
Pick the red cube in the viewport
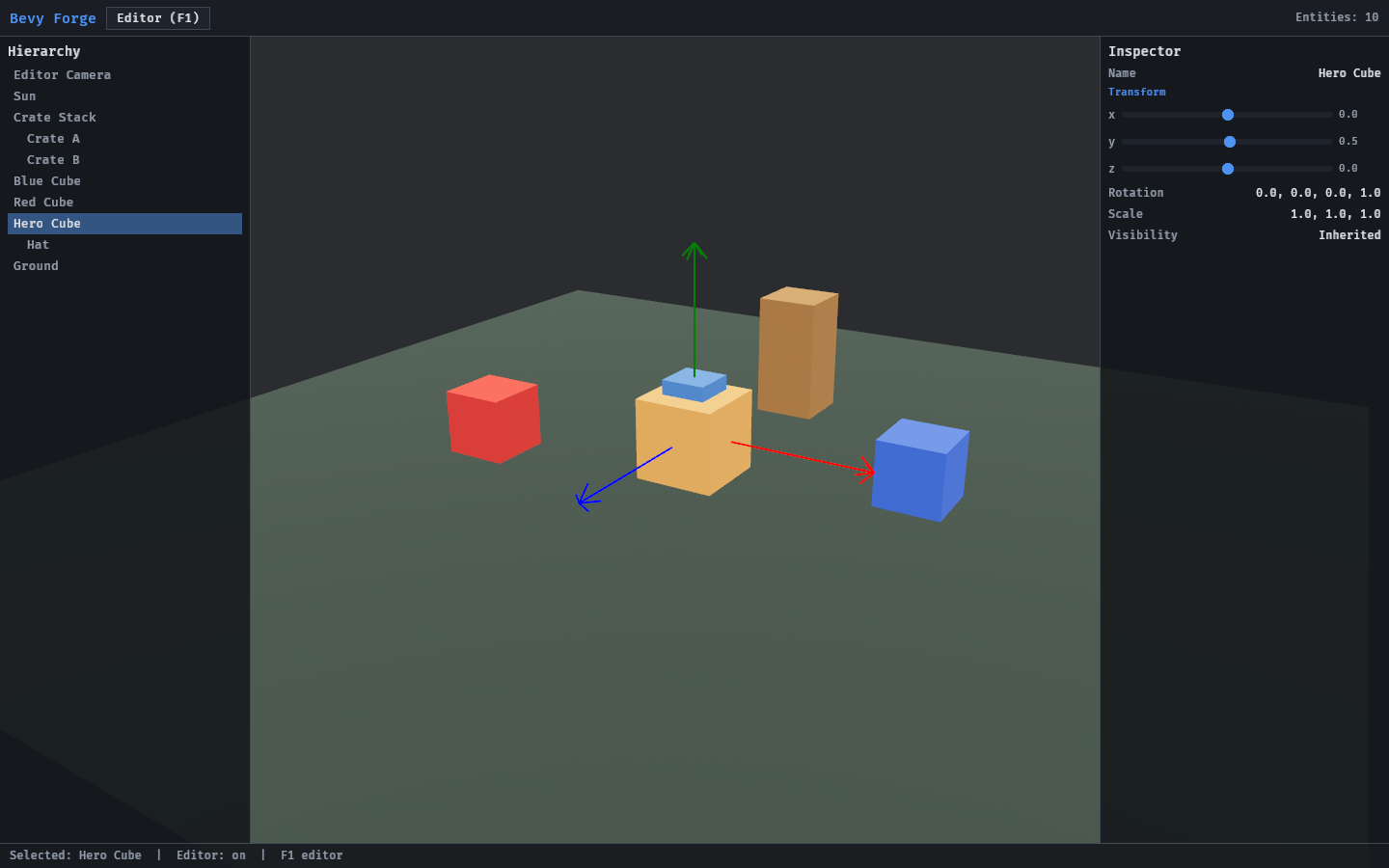[493, 420]
